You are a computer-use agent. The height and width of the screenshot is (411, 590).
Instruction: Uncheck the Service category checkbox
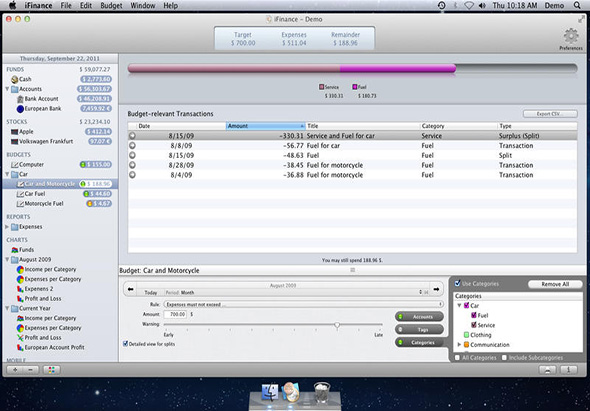474,325
